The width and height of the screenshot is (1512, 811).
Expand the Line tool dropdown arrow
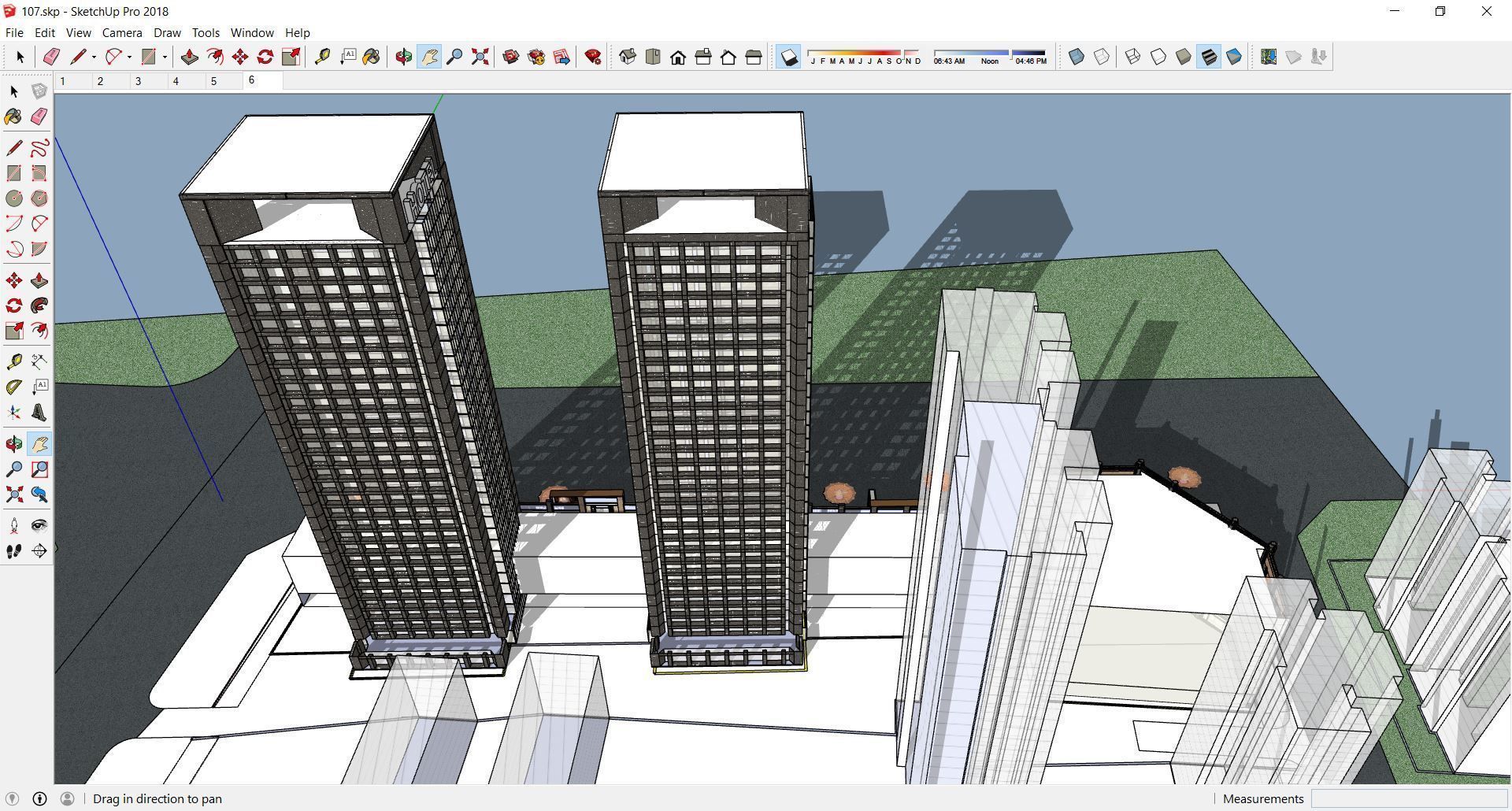(x=94, y=57)
